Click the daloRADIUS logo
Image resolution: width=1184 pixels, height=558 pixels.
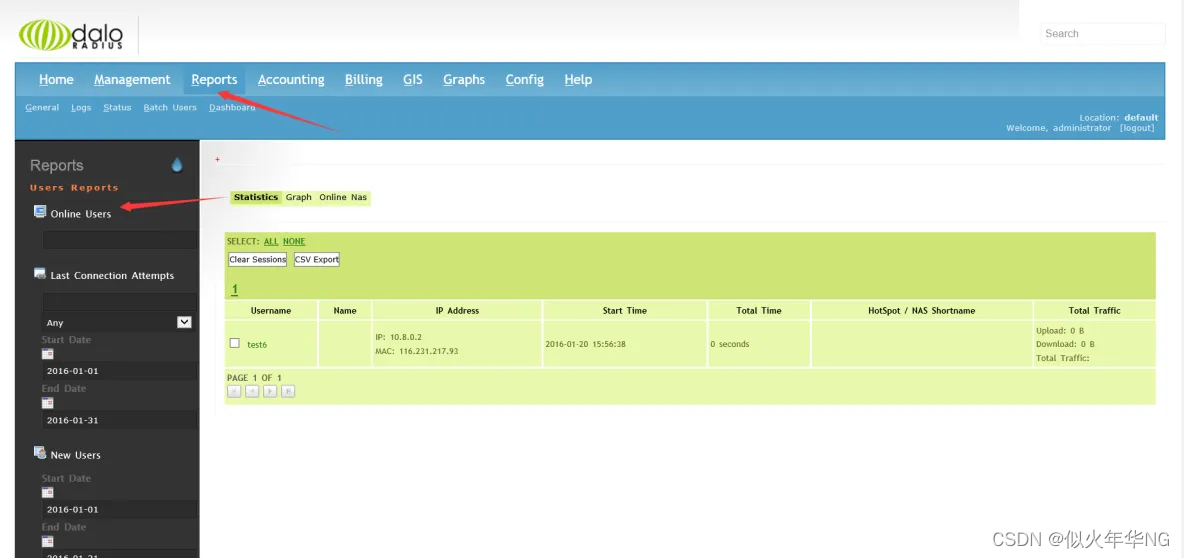coord(71,35)
